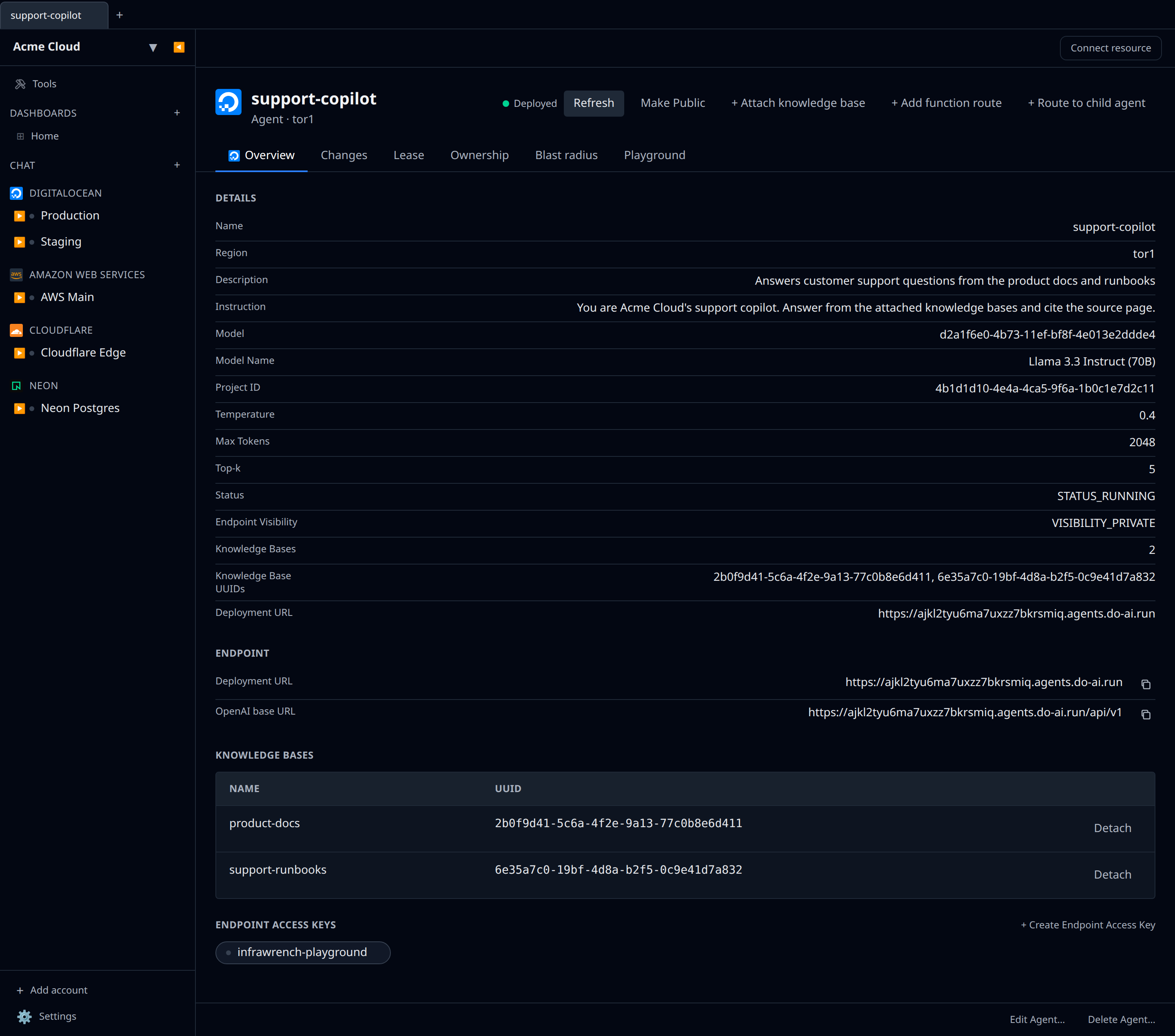Click Add account
The image size is (1175, 1036).
[52, 990]
